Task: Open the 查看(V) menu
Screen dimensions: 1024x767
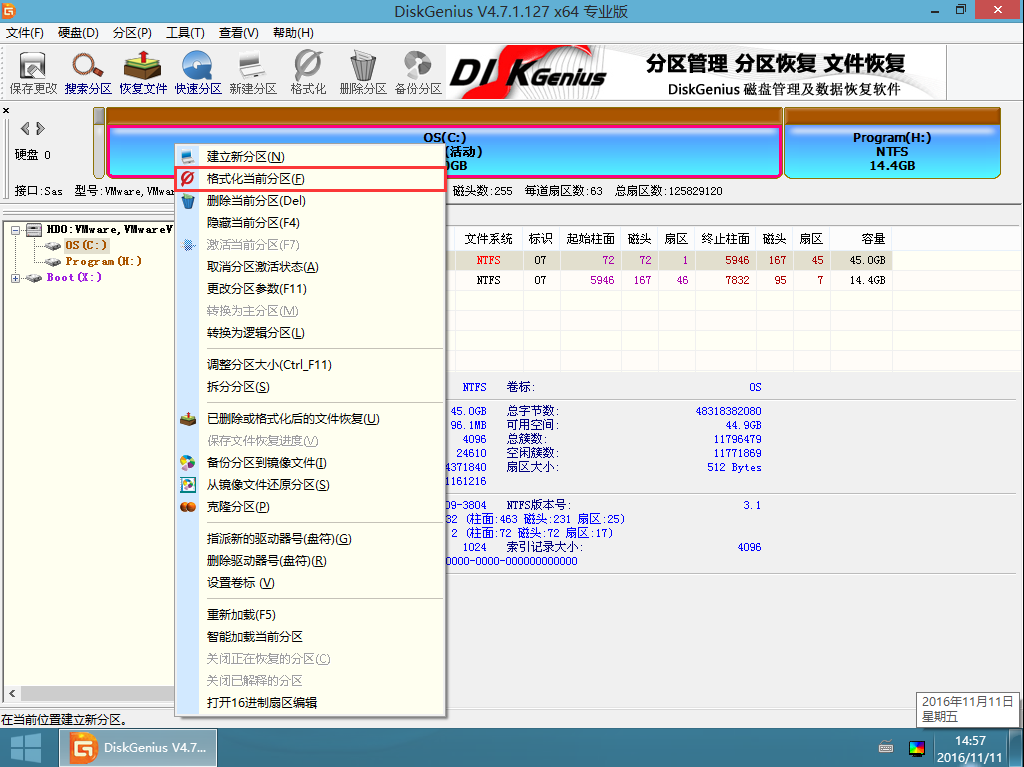Action: coord(238,33)
